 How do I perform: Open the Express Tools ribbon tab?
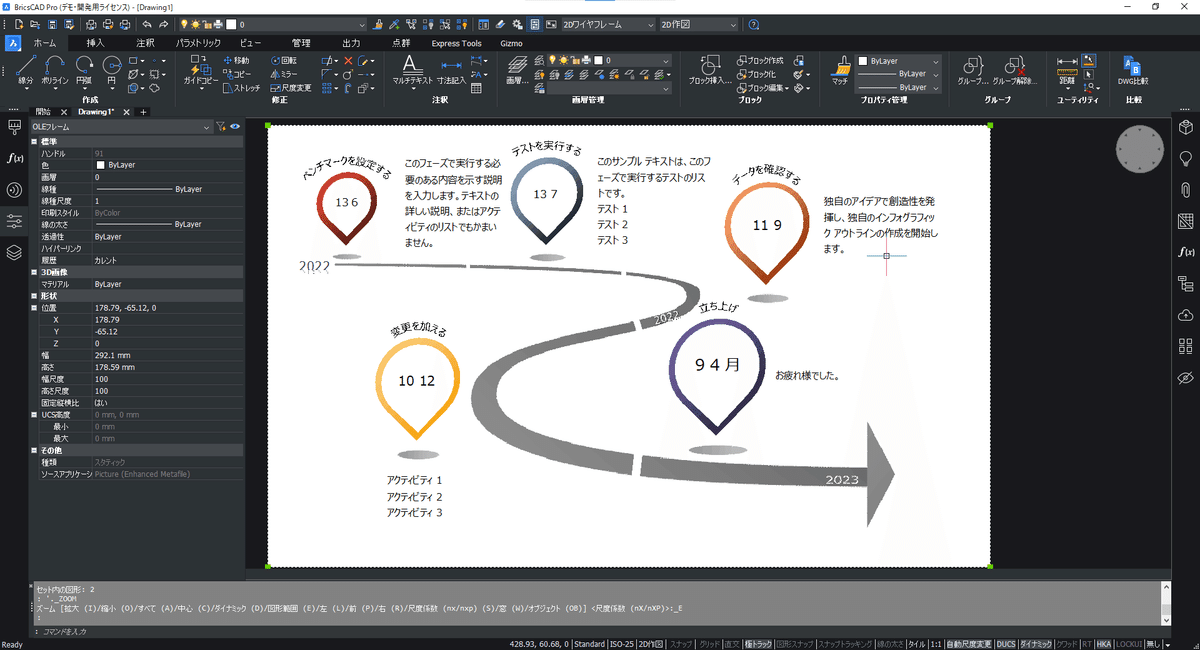click(x=456, y=43)
